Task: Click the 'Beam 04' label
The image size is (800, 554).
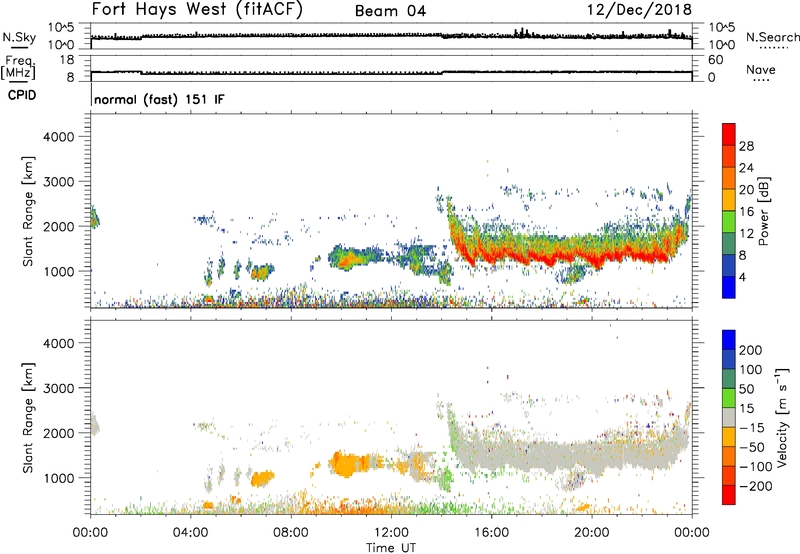Action: point(390,11)
